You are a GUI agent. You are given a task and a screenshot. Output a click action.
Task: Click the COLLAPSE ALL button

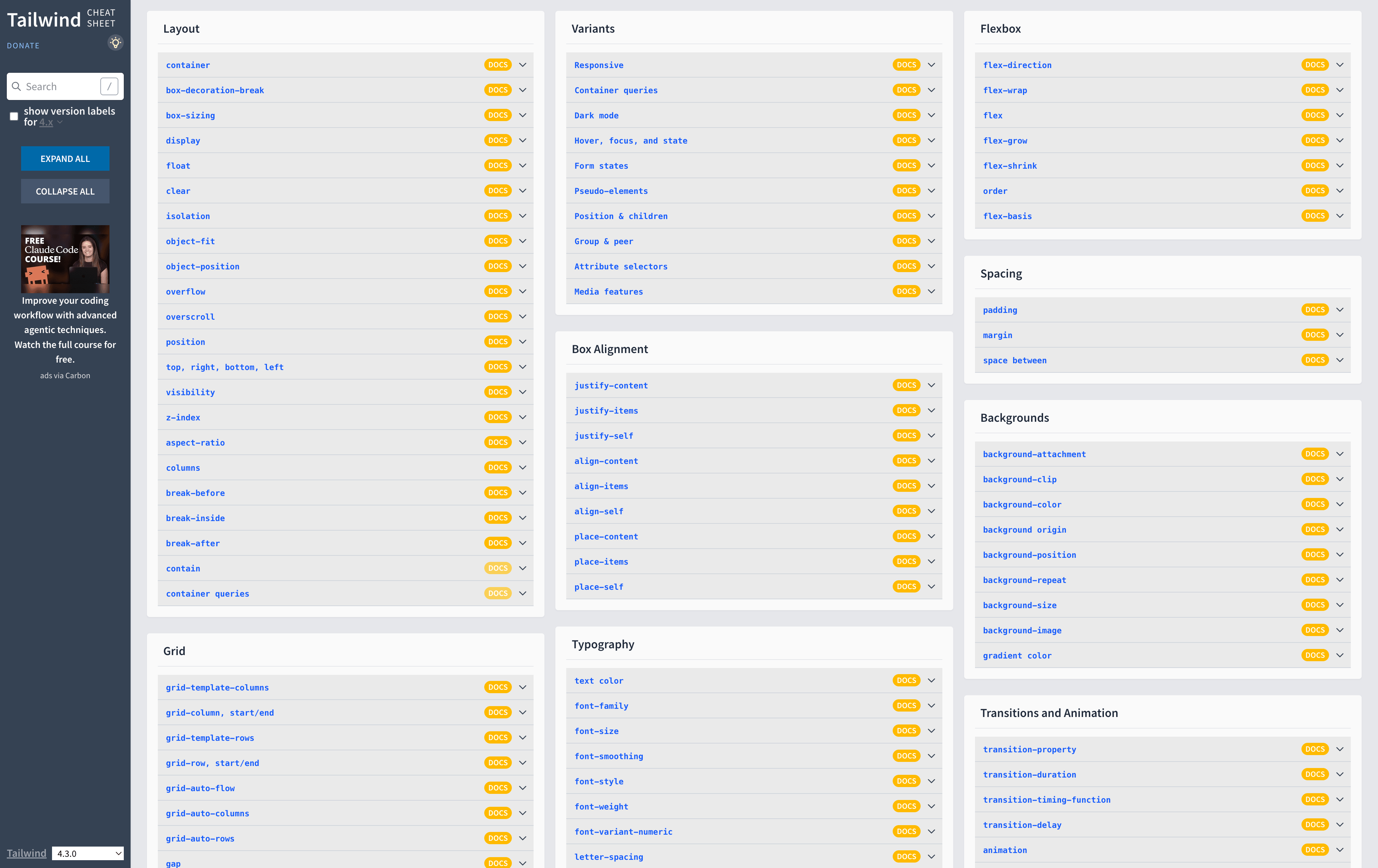click(65, 191)
